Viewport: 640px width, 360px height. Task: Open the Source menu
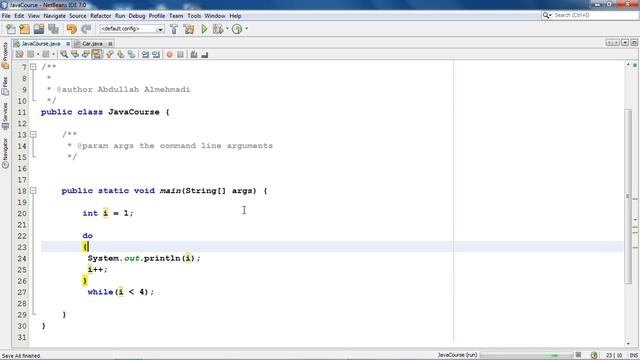pyautogui.click(x=78, y=16)
